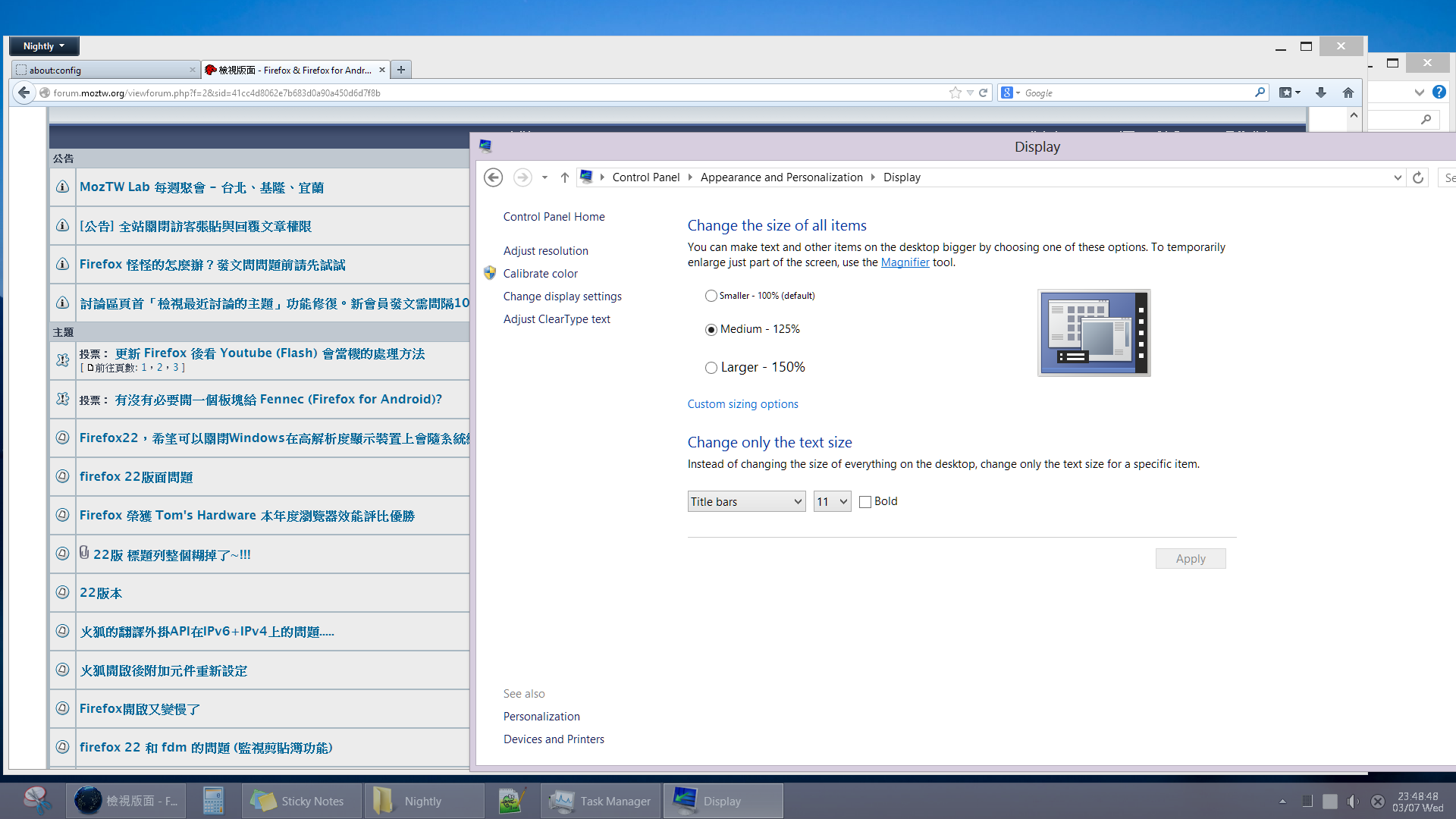Click the Control Panel back arrow
Viewport: 1456px width, 819px height.
[493, 177]
